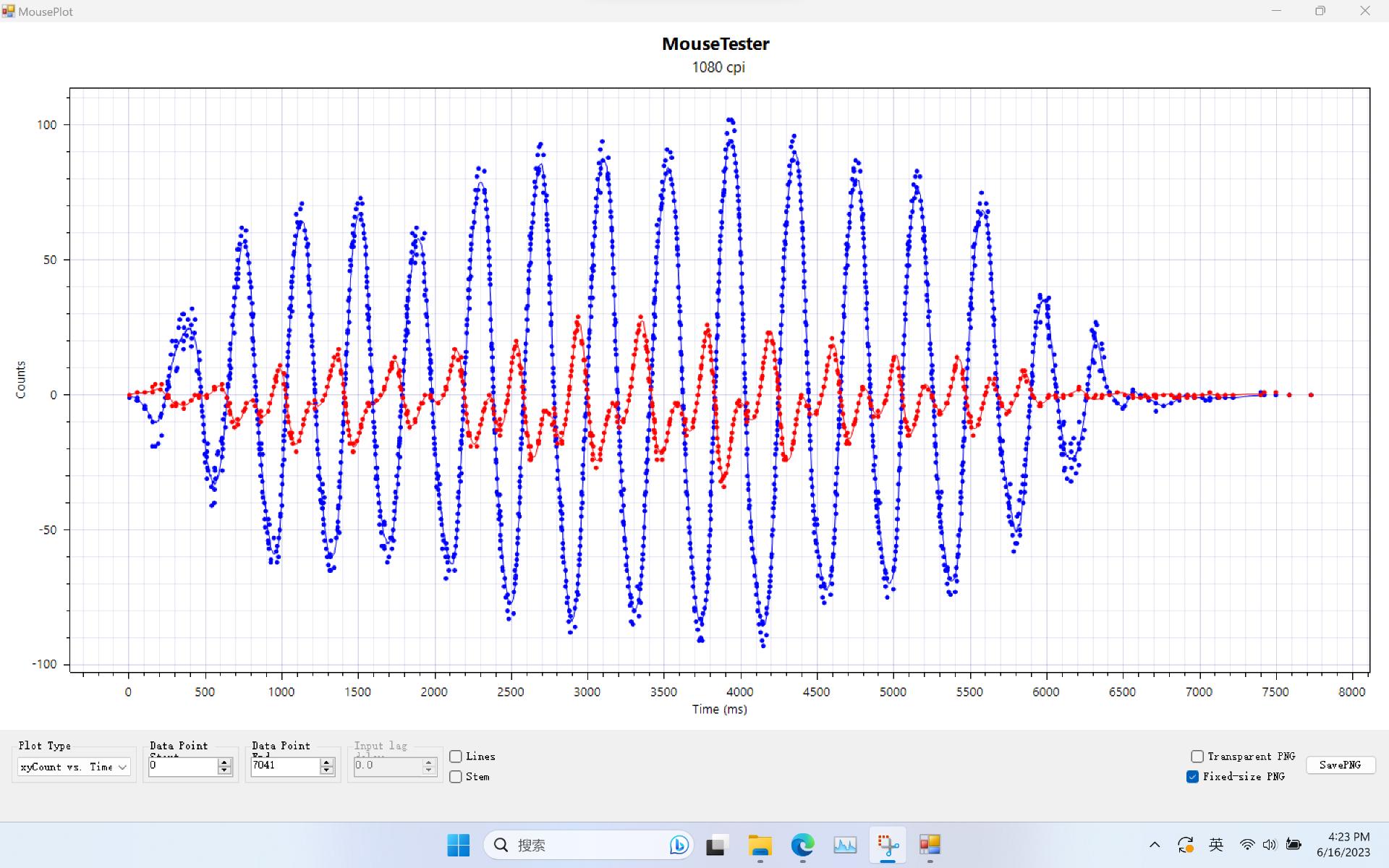The image size is (1389, 868).
Task: Open the clock and date panel
Action: coord(1343,845)
